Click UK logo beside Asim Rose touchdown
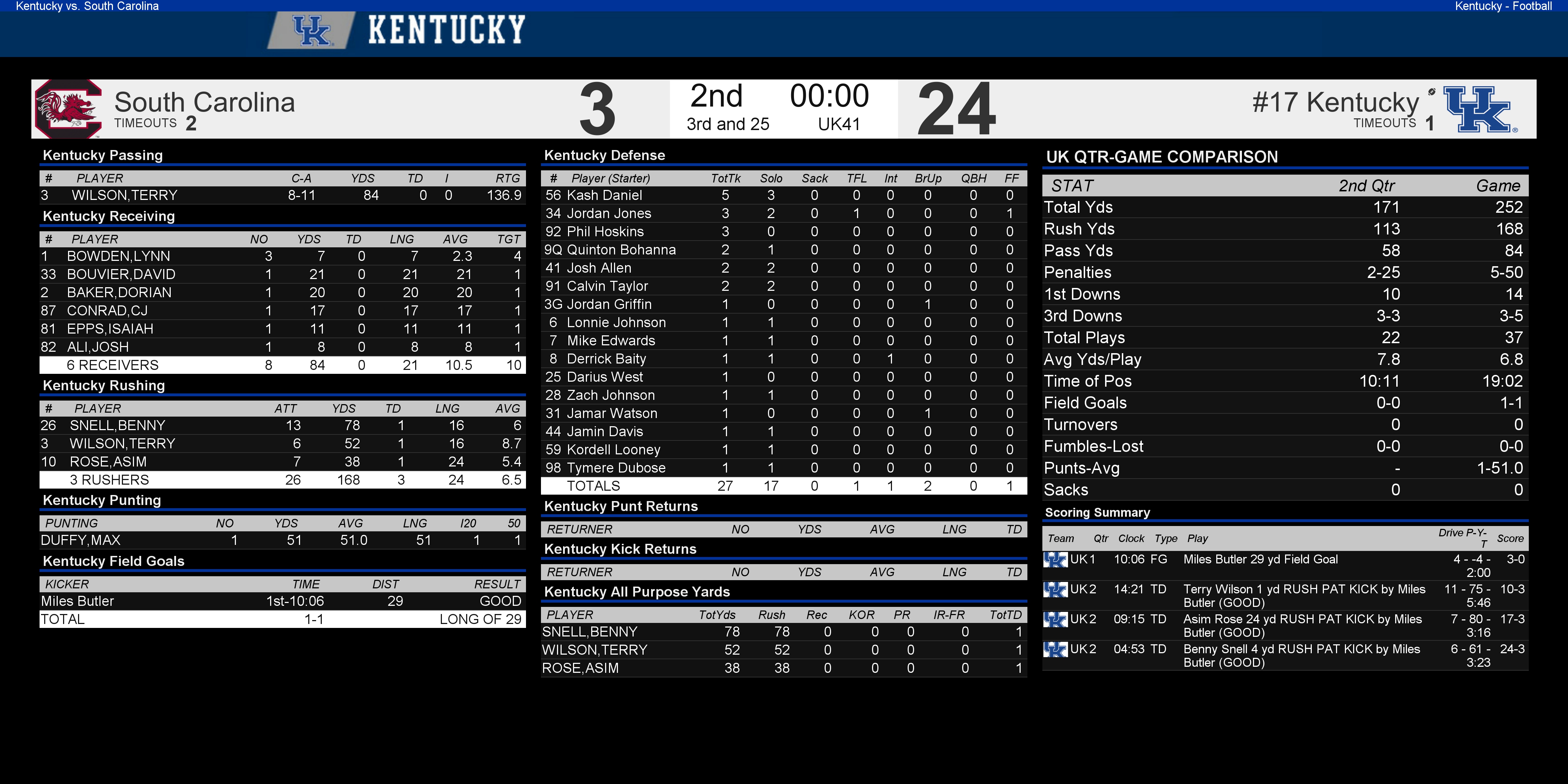1568x784 pixels. [x=1055, y=619]
